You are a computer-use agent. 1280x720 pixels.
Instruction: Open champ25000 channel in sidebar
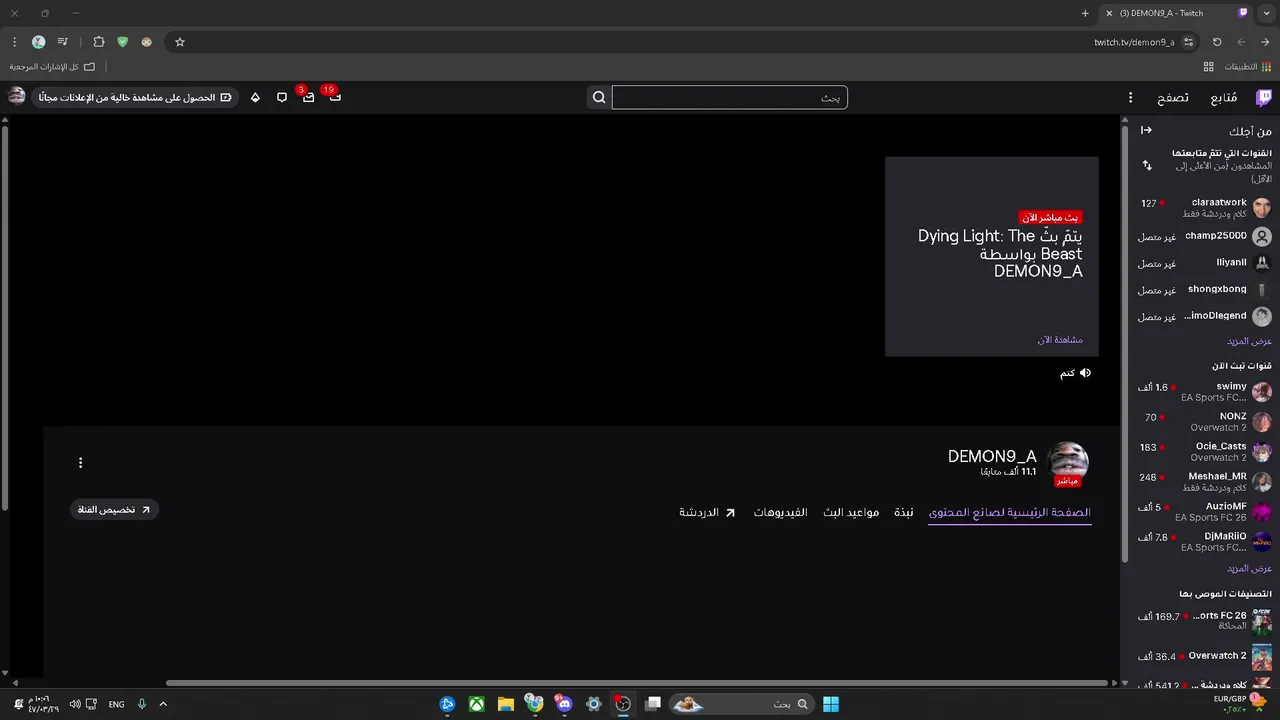coord(1204,236)
